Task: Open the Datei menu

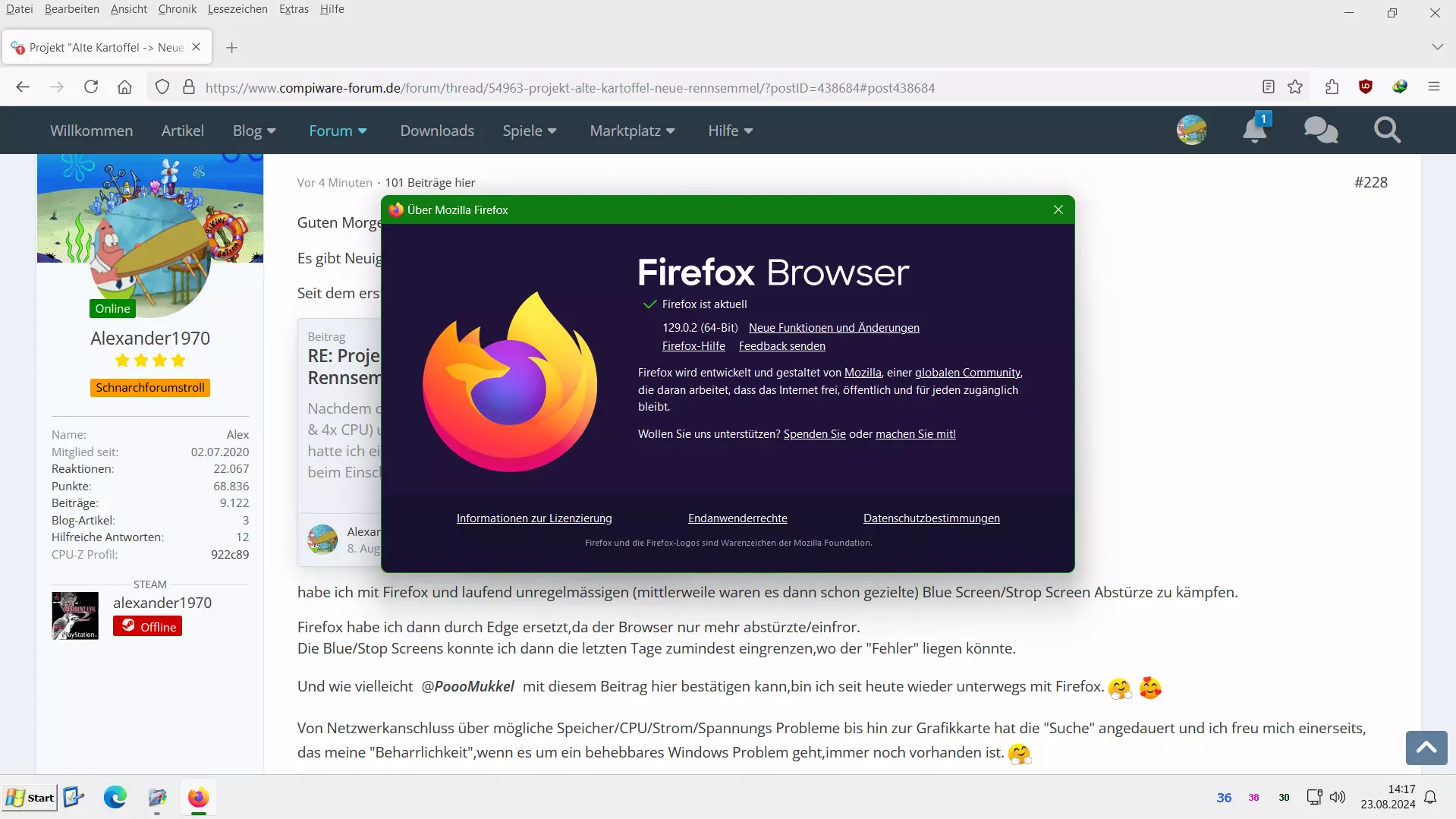Action: click(x=20, y=9)
